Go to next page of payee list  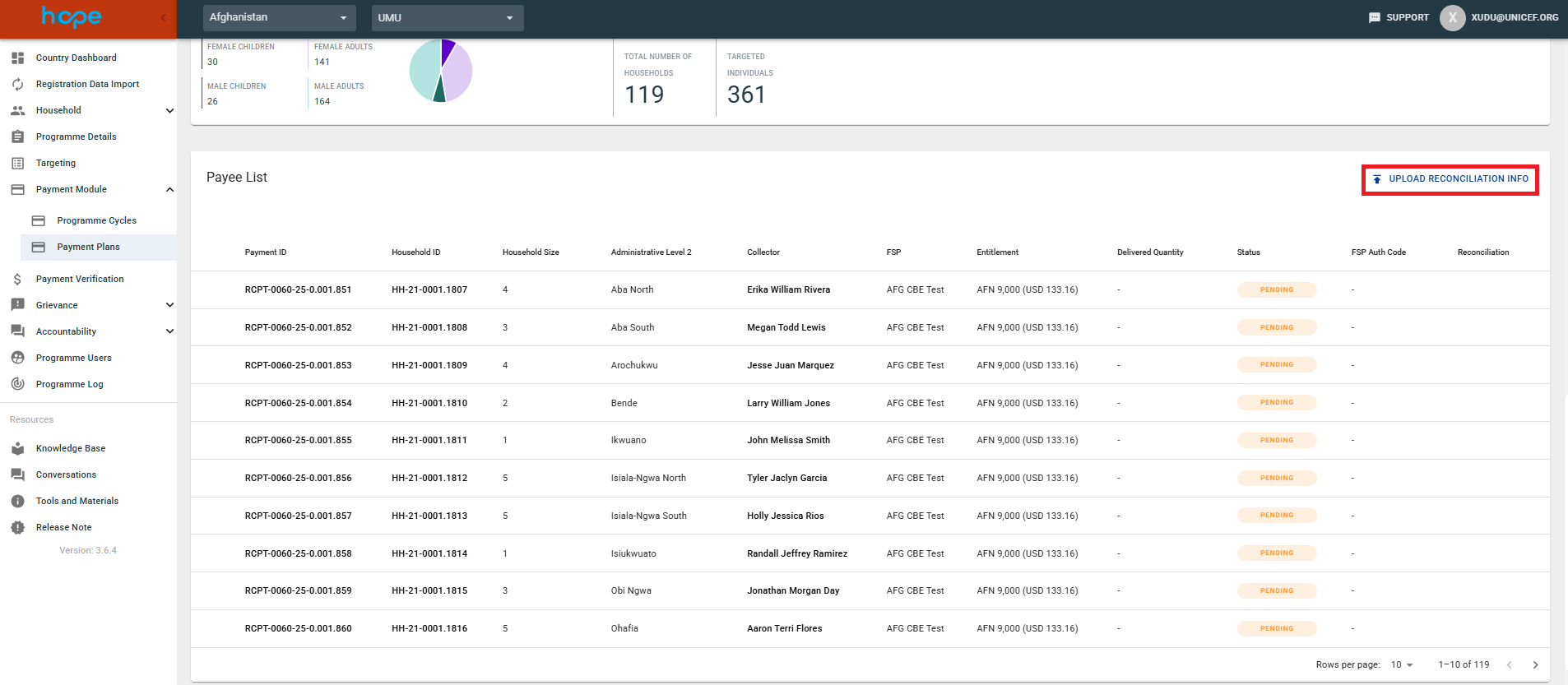tap(1534, 664)
